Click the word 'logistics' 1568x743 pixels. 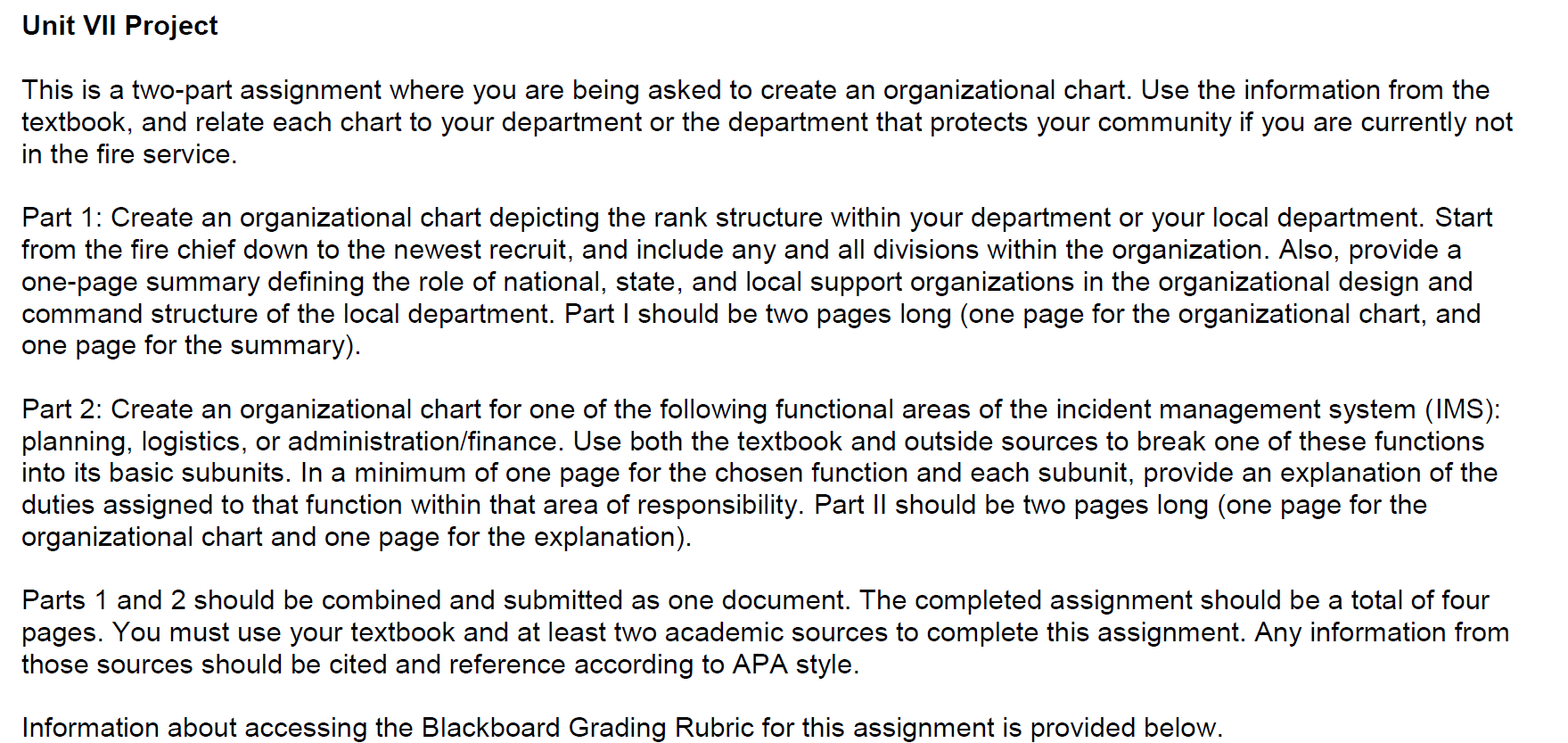191,442
